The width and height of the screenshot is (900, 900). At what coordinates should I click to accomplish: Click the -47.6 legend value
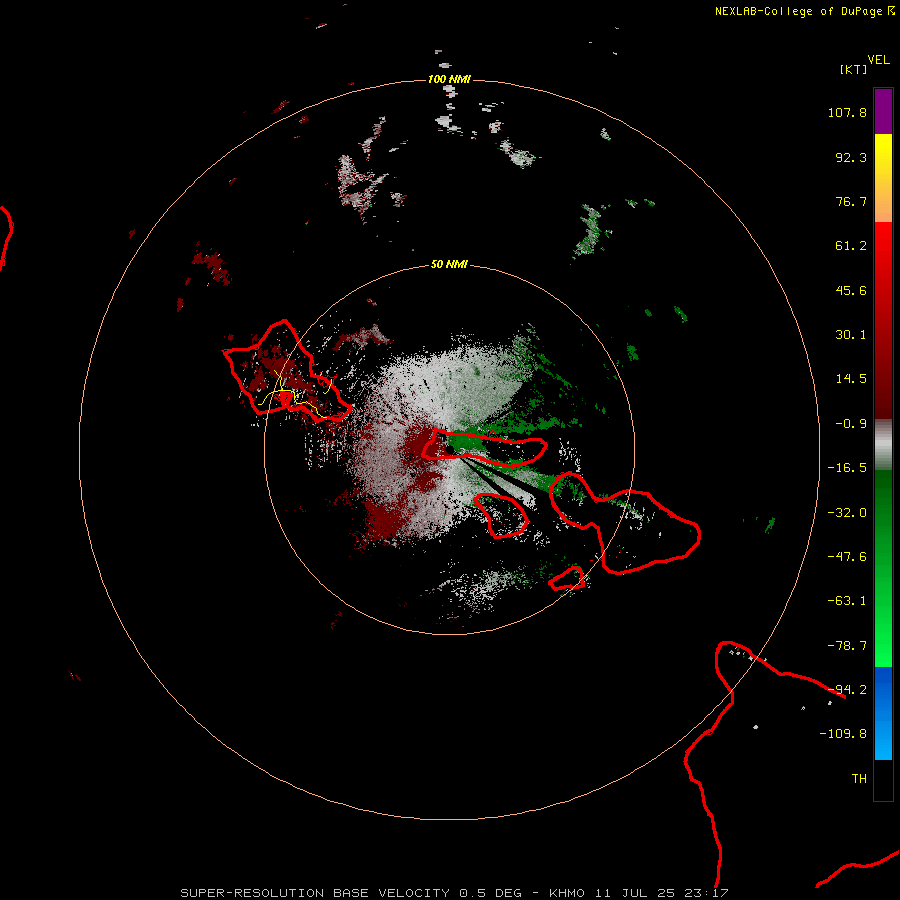pyautogui.click(x=847, y=557)
